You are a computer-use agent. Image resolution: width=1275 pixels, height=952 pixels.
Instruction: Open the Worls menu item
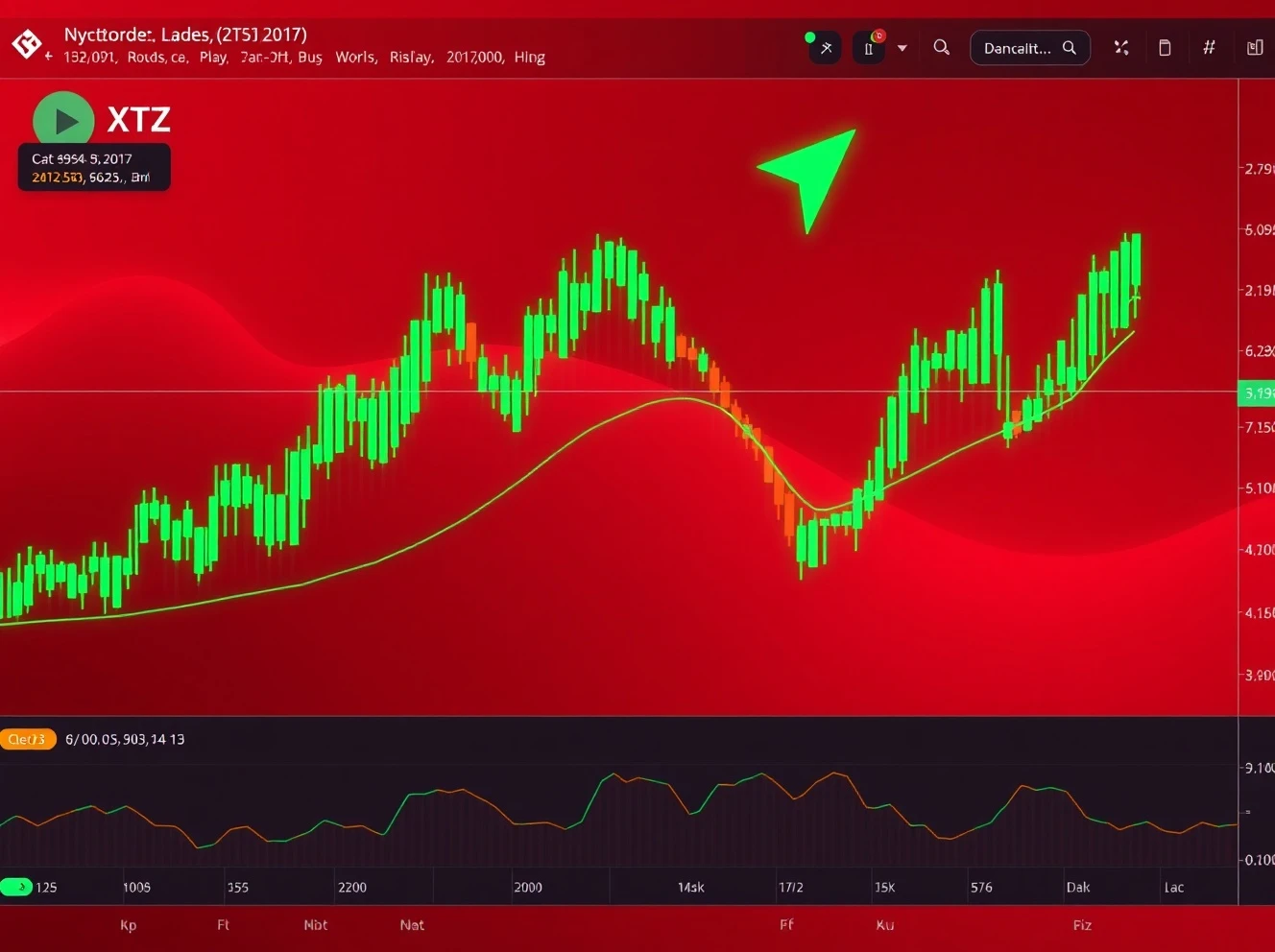355,58
